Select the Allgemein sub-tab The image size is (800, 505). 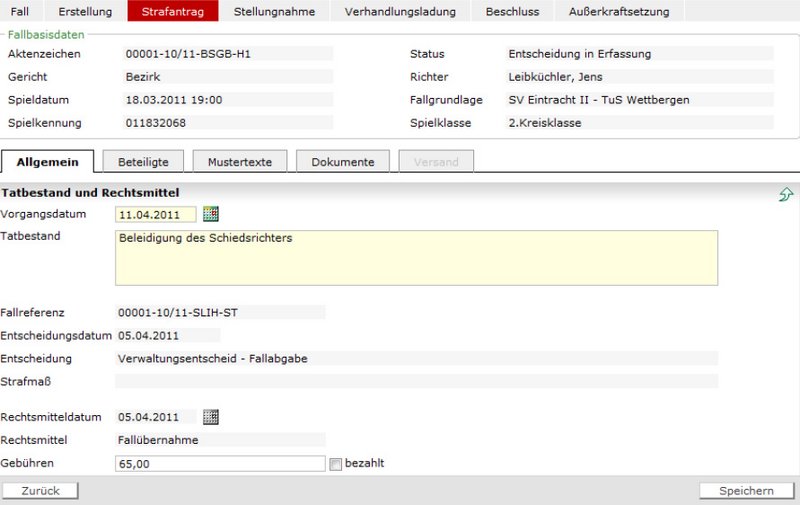[x=47, y=162]
